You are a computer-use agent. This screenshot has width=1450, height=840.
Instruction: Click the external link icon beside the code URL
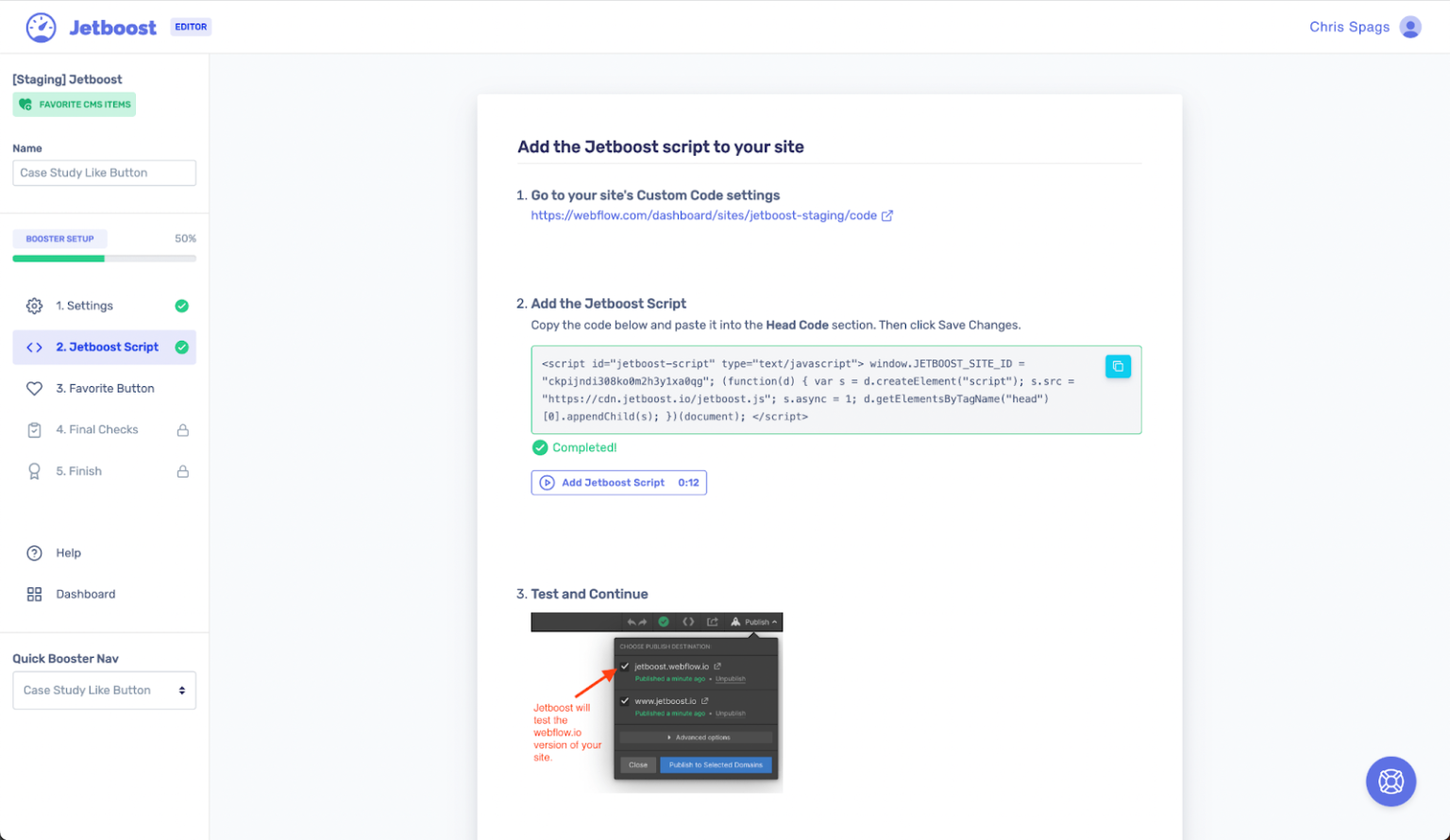pyautogui.click(x=885, y=215)
